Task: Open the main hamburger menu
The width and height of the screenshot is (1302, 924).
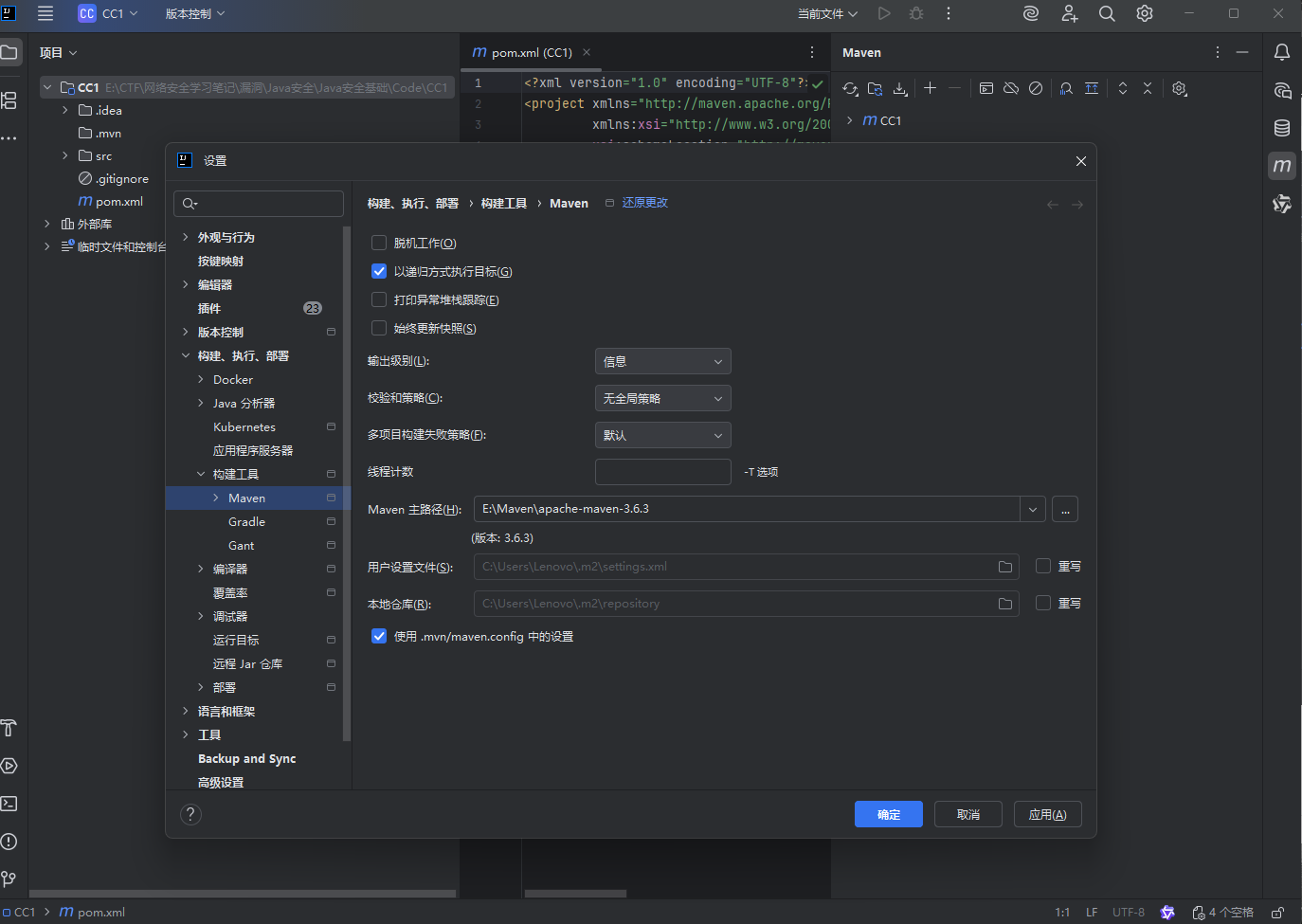Action: click(45, 13)
